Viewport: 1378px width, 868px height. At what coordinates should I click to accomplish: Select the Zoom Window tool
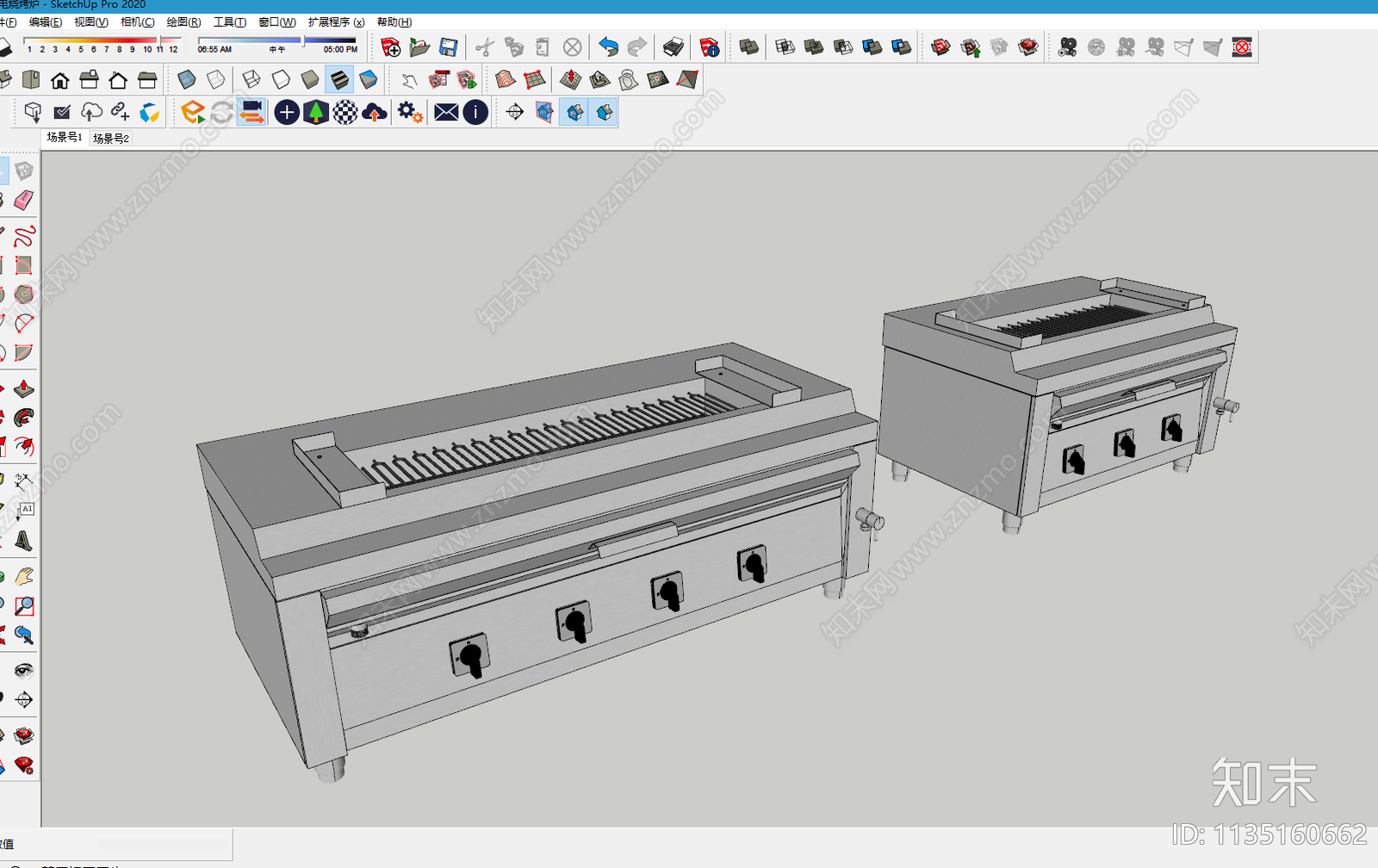[x=23, y=606]
